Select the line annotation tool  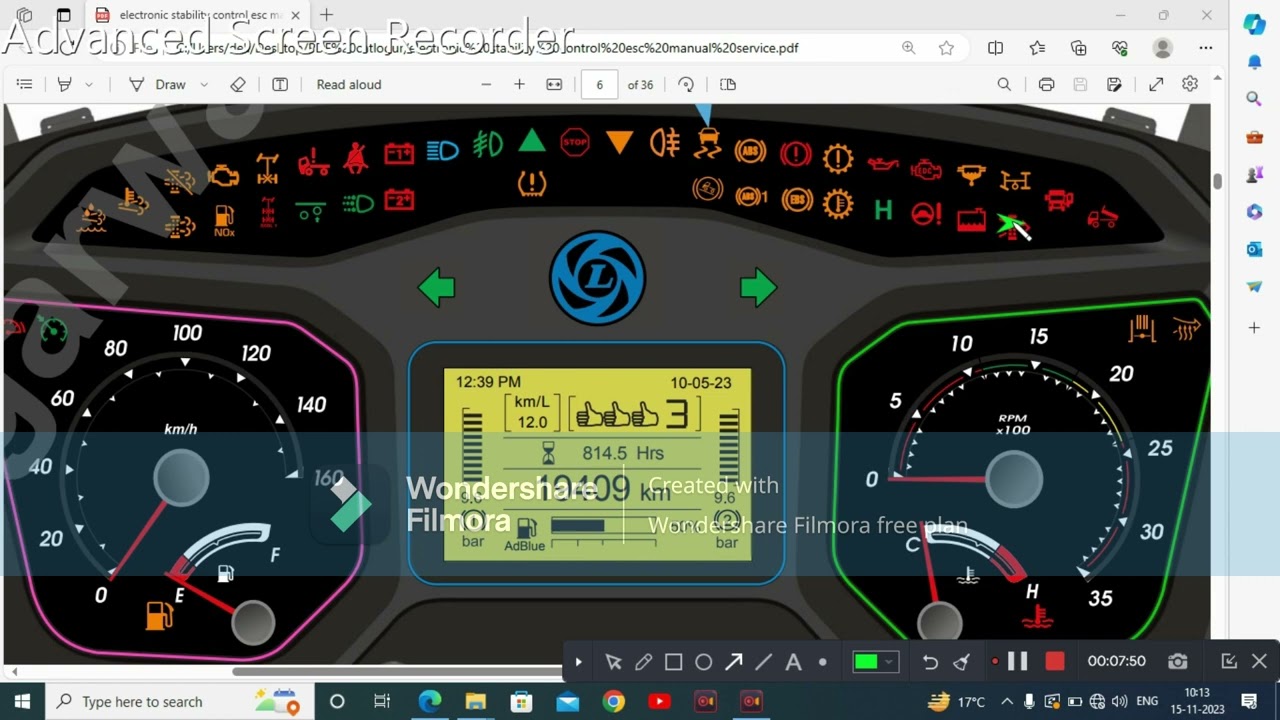(763, 662)
